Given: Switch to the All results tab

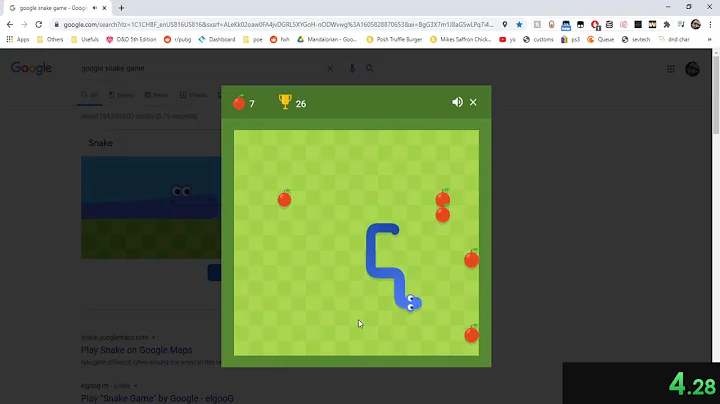Looking at the screenshot, I should click(89, 95).
